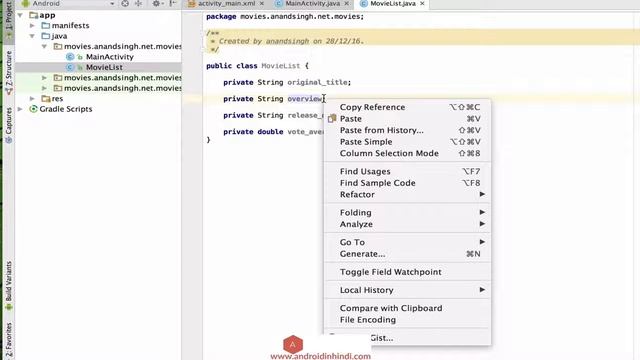Select java folder in project tree
The height and width of the screenshot is (360, 640).
pyautogui.click(x=59, y=36)
